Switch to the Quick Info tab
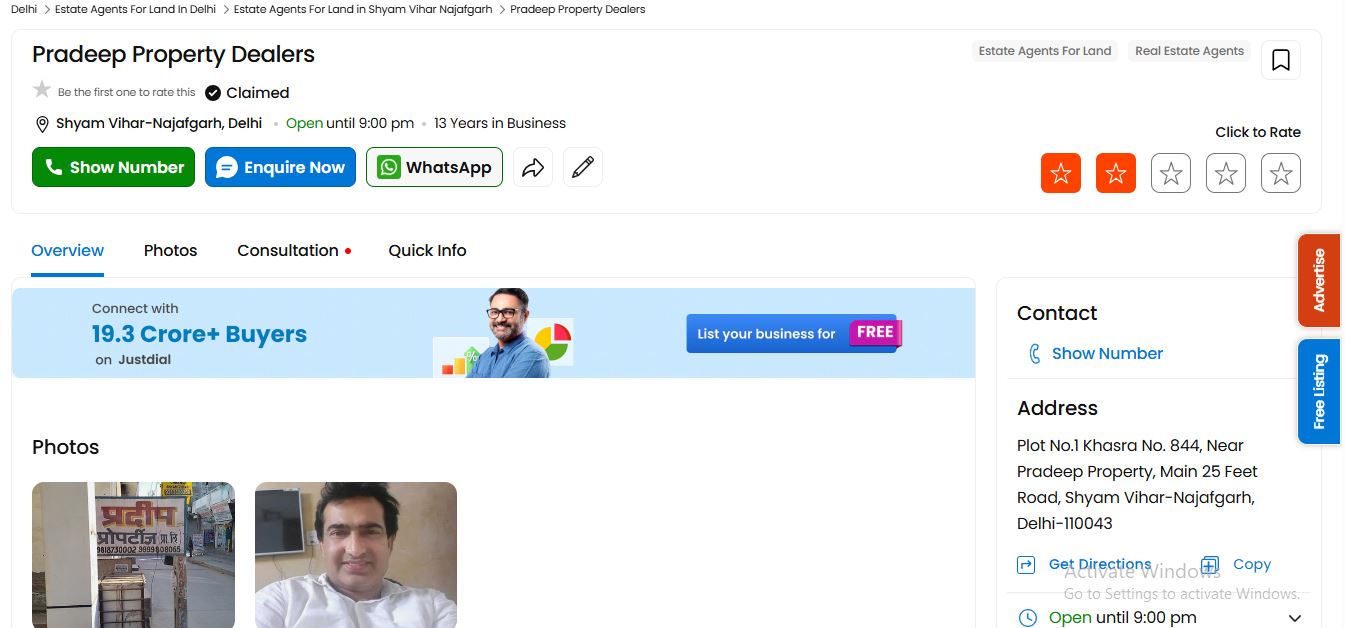The width and height of the screenshot is (1345, 628). (x=427, y=250)
